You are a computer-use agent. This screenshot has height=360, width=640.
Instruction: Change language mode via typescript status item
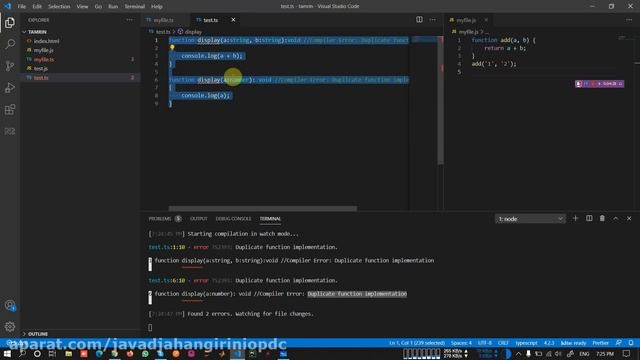coord(527,343)
